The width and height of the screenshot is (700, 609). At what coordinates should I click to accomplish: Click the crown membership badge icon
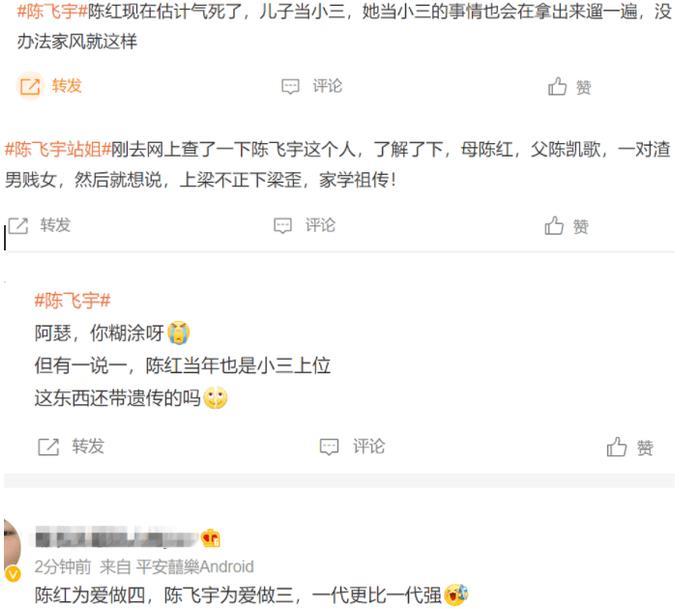(x=210, y=538)
